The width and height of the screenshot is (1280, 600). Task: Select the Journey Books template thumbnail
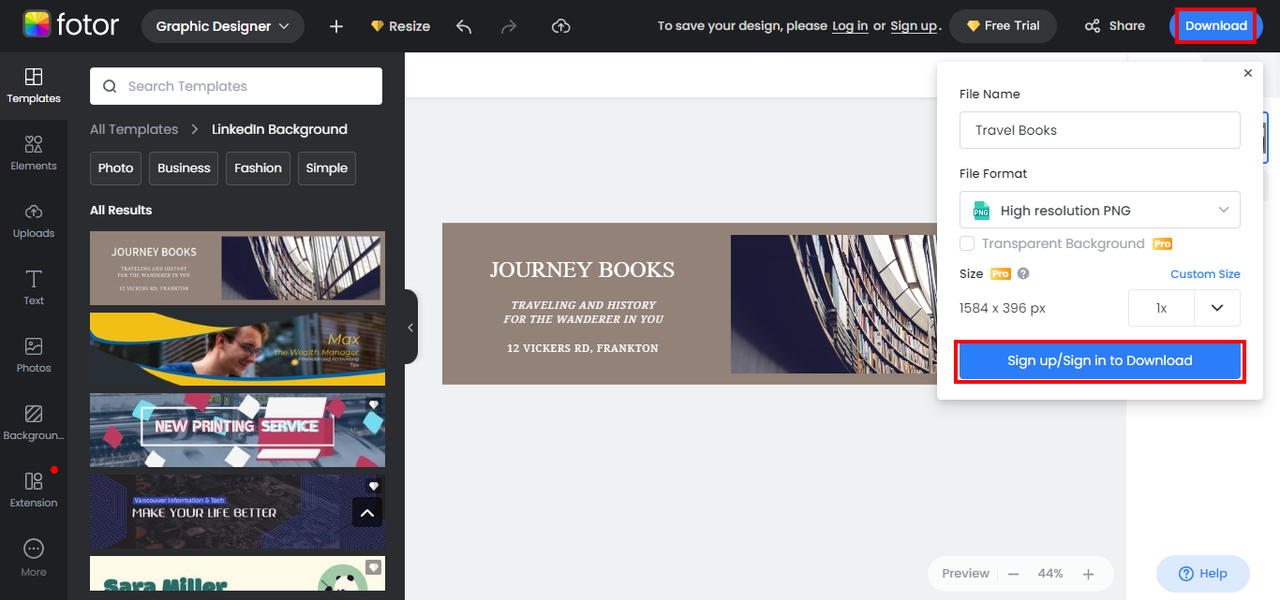[237, 268]
